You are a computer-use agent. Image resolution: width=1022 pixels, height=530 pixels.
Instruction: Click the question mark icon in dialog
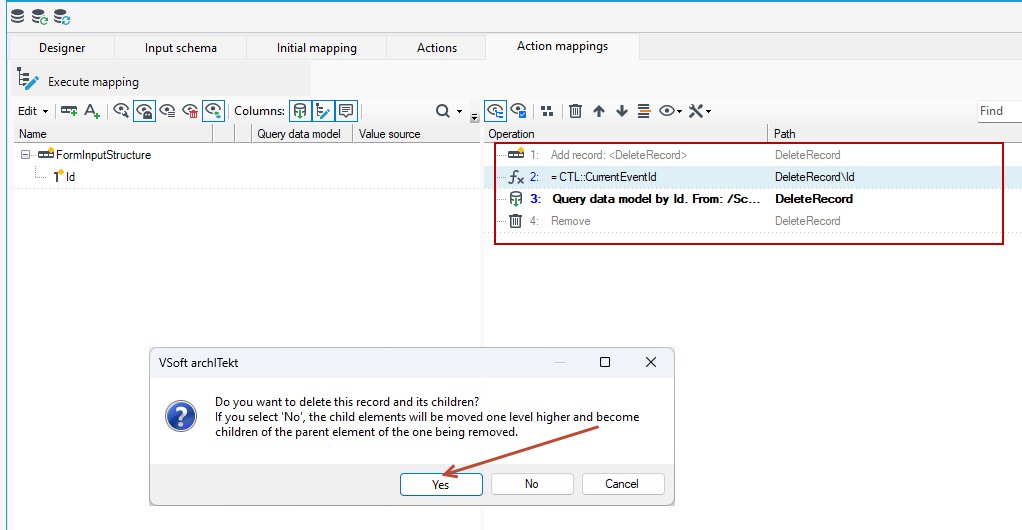(181, 417)
